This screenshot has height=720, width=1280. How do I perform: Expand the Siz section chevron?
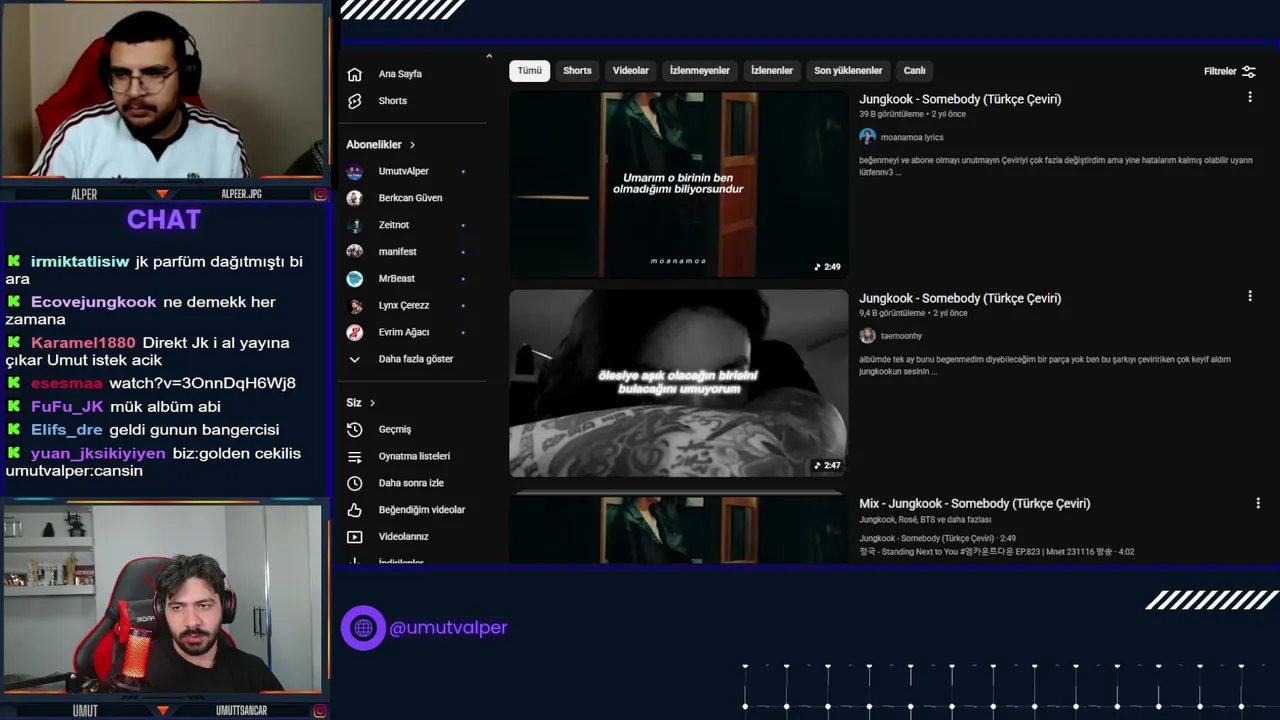click(372, 403)
